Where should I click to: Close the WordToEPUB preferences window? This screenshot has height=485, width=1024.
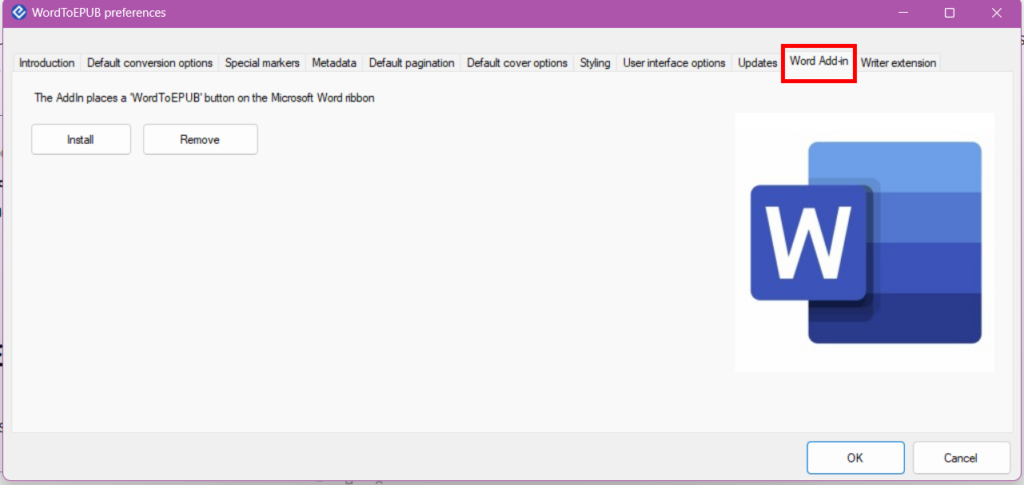[x=996, y=13]
